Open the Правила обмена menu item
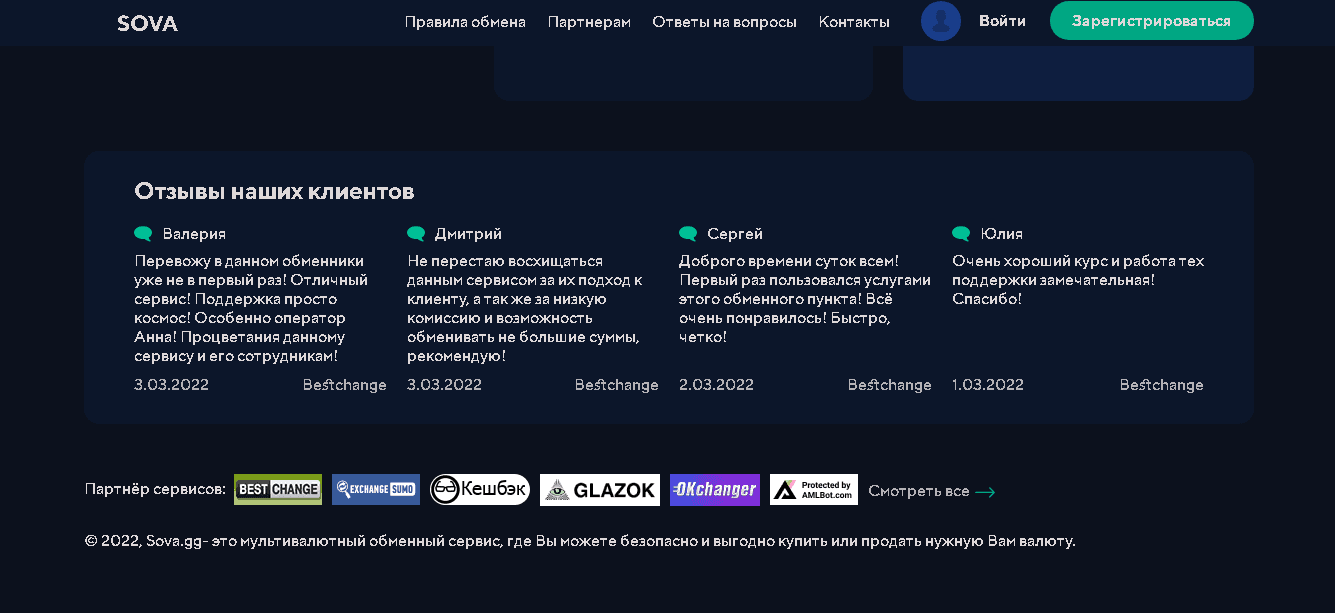Screen dimensions: 1335x613 pos(465,22)
